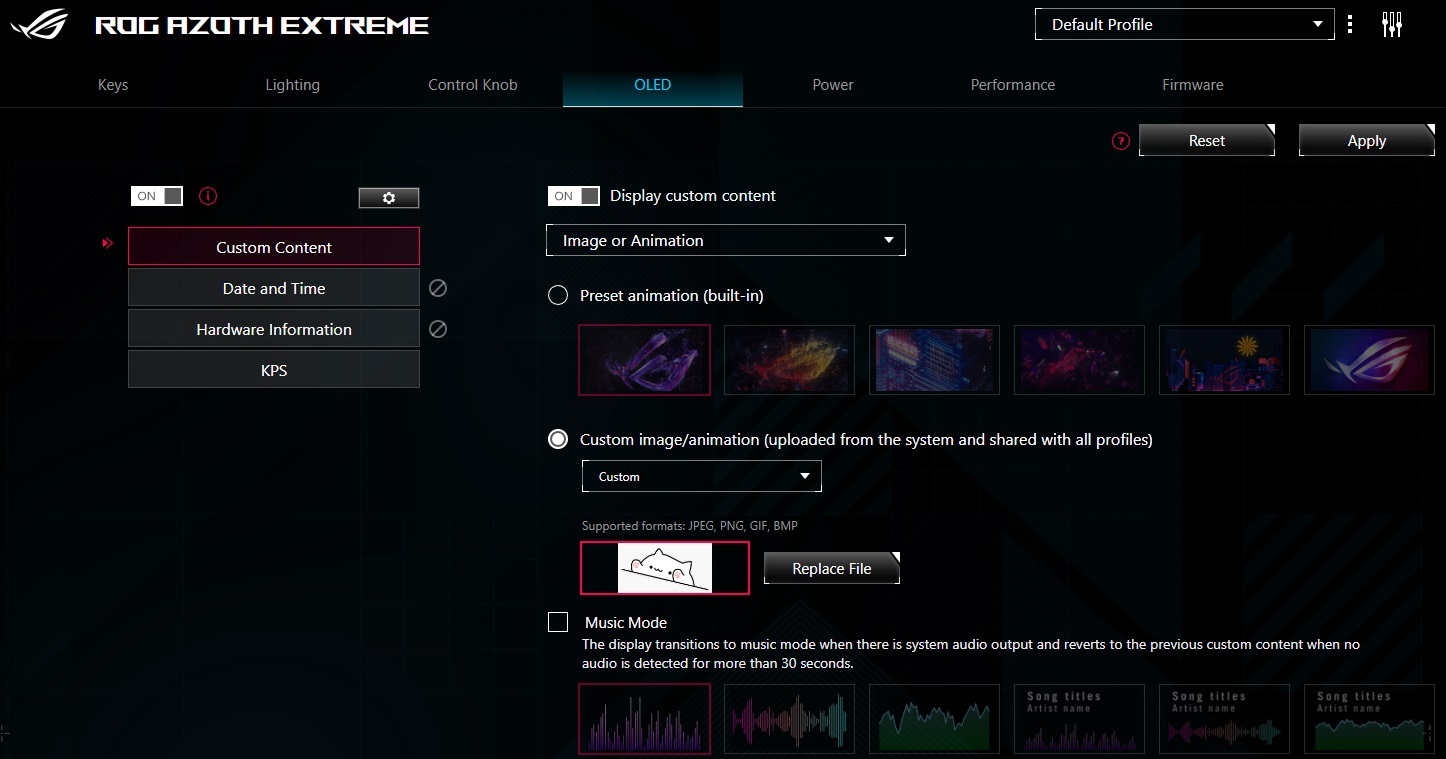
Task: Open the Default Profile dropdown
Action: (1184, 24)
